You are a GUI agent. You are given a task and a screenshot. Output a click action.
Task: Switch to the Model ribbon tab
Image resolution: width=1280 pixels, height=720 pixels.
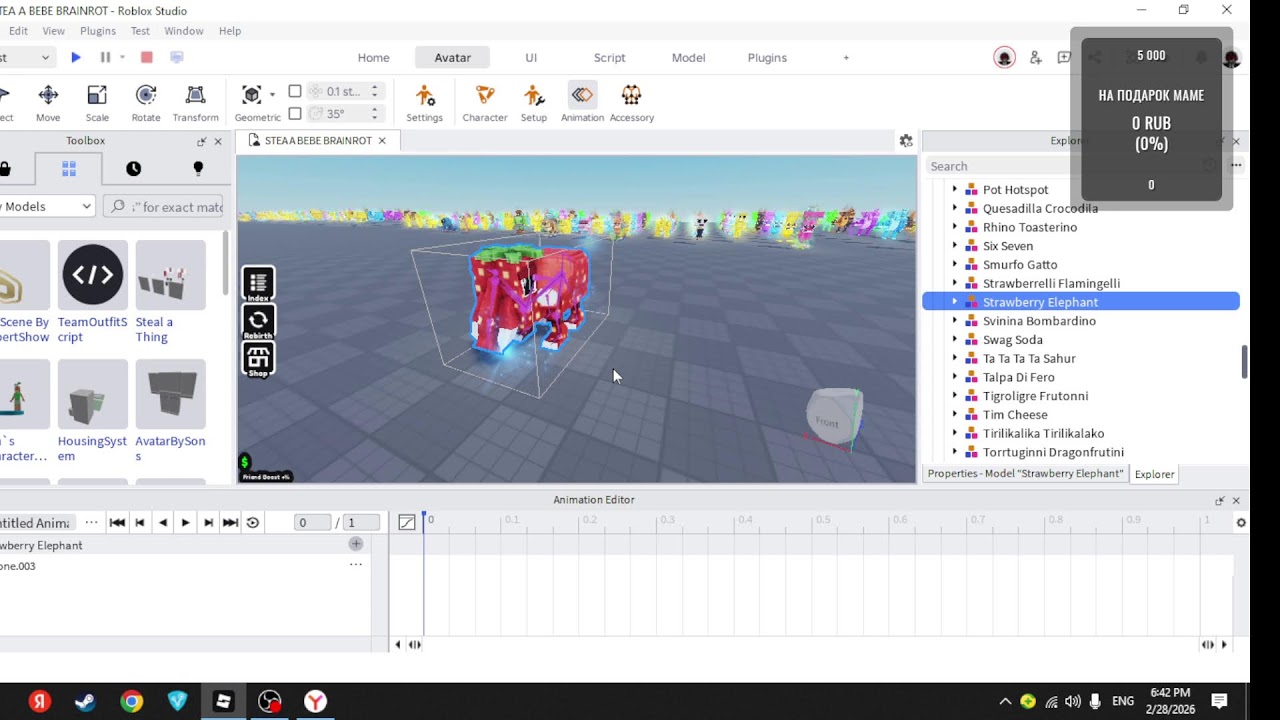(688, 58)
